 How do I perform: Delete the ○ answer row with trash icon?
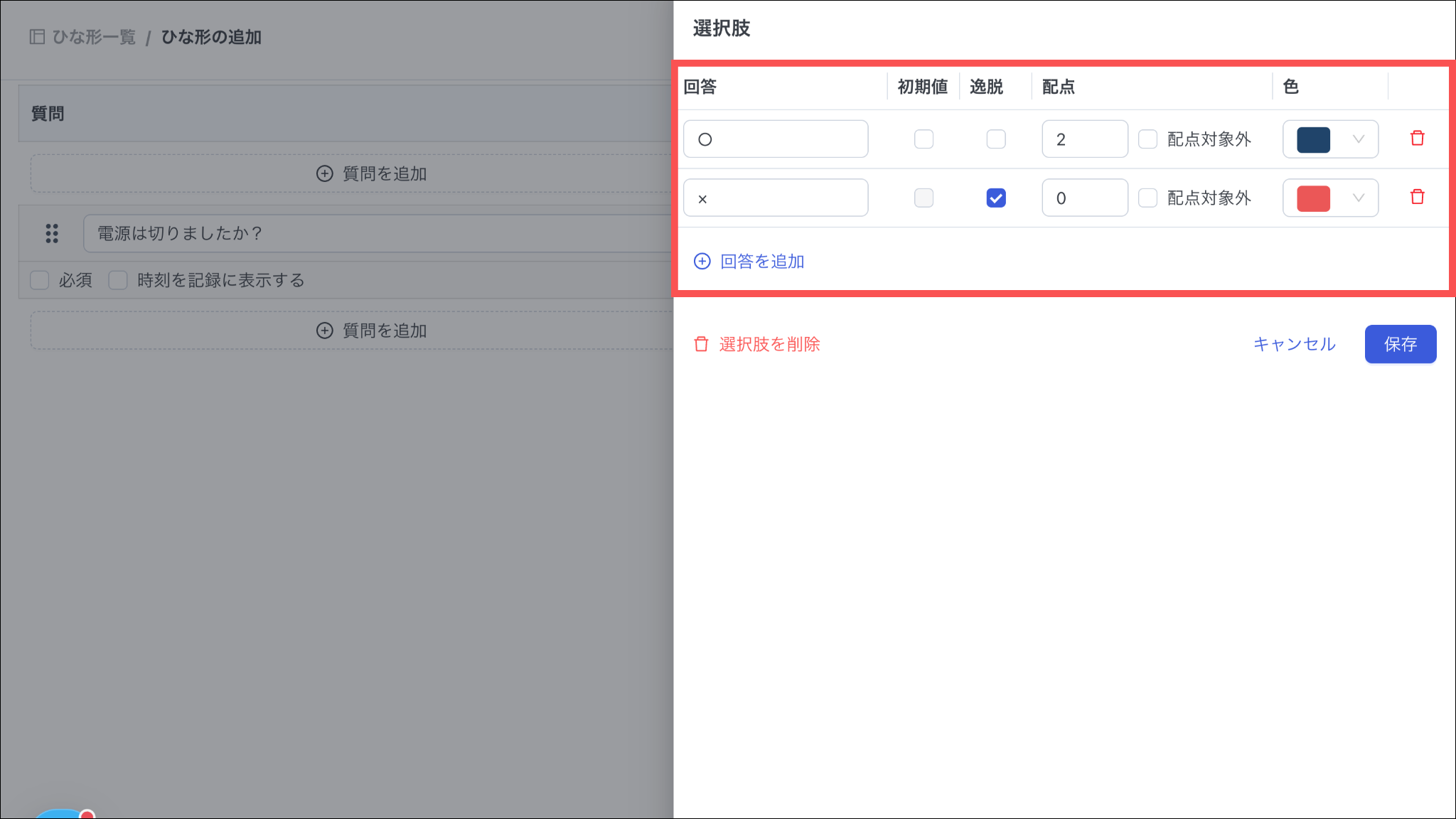(x=1417, y=139)
